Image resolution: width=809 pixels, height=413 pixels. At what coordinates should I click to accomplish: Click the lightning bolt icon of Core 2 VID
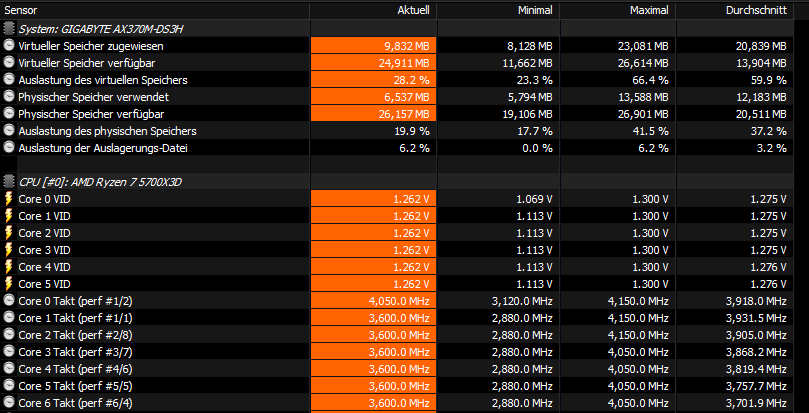point(9,233)
